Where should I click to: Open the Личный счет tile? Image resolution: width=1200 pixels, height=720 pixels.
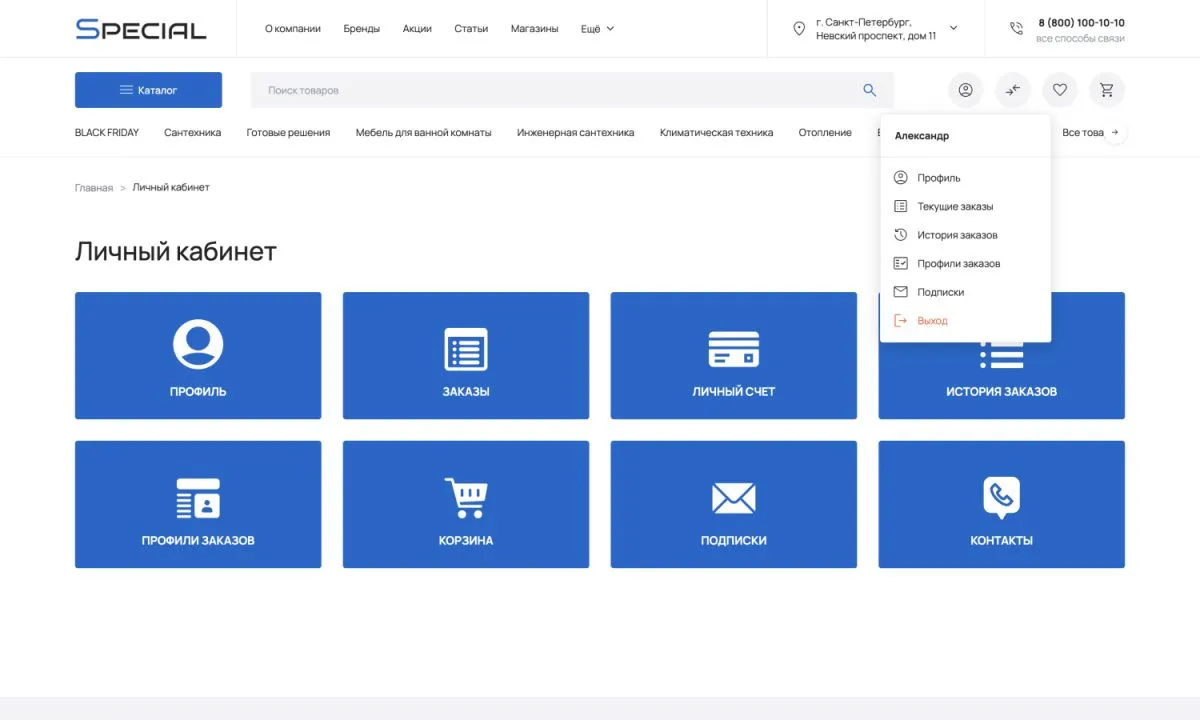tap(733, 356)
